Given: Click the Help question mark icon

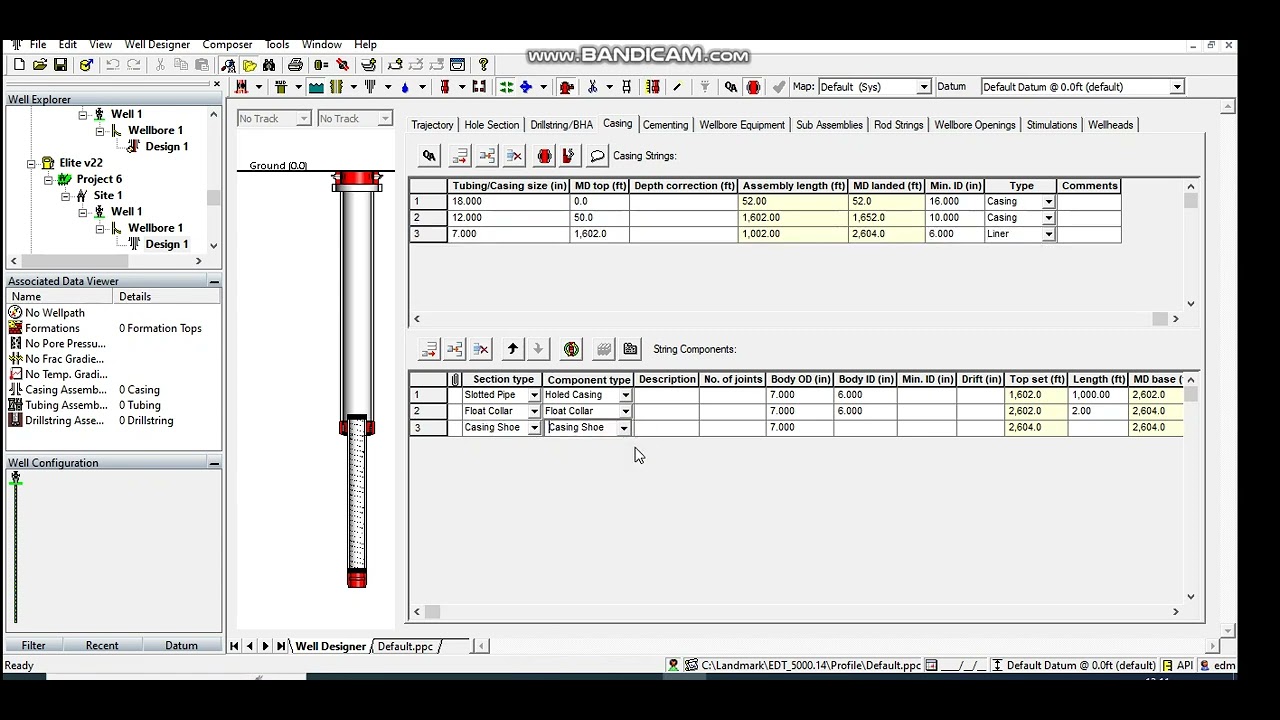Looking at the screenshot, I should (x=483, y=65).
